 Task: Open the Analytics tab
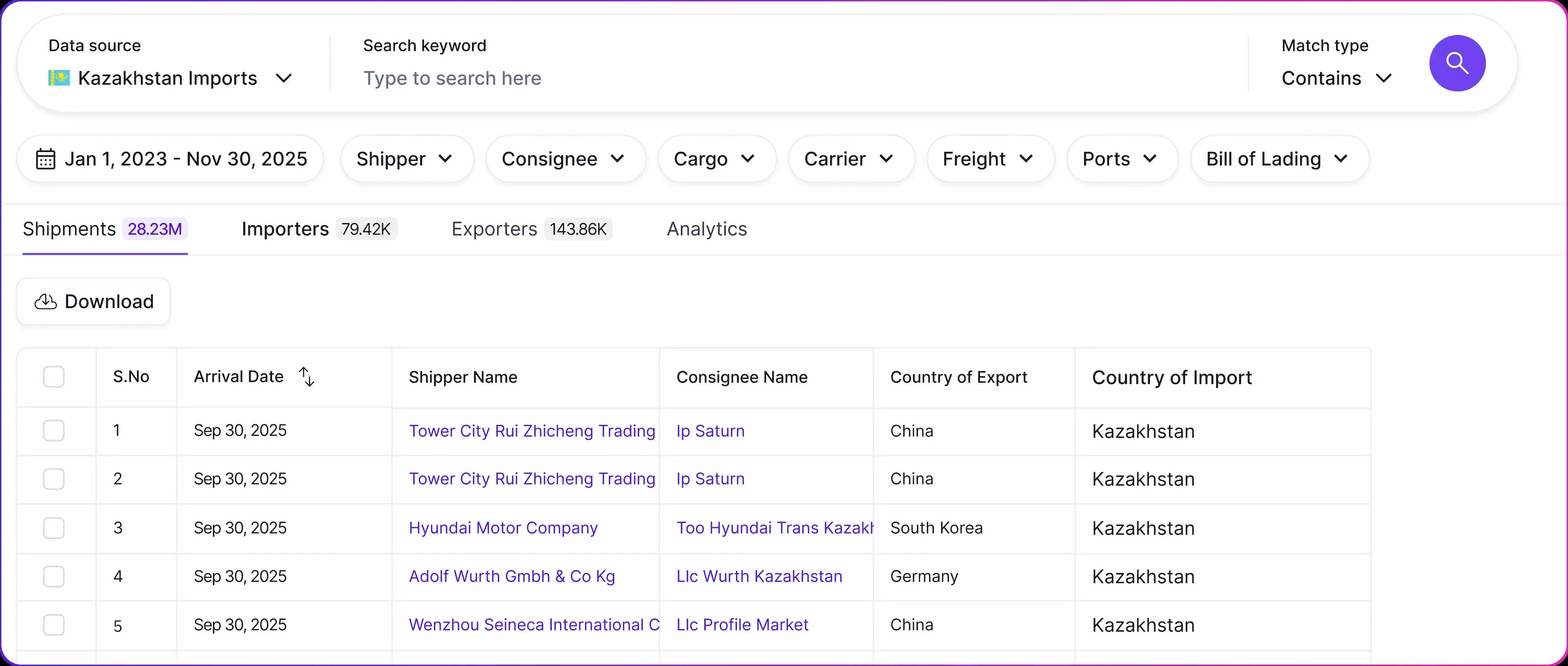click(706, 229)
